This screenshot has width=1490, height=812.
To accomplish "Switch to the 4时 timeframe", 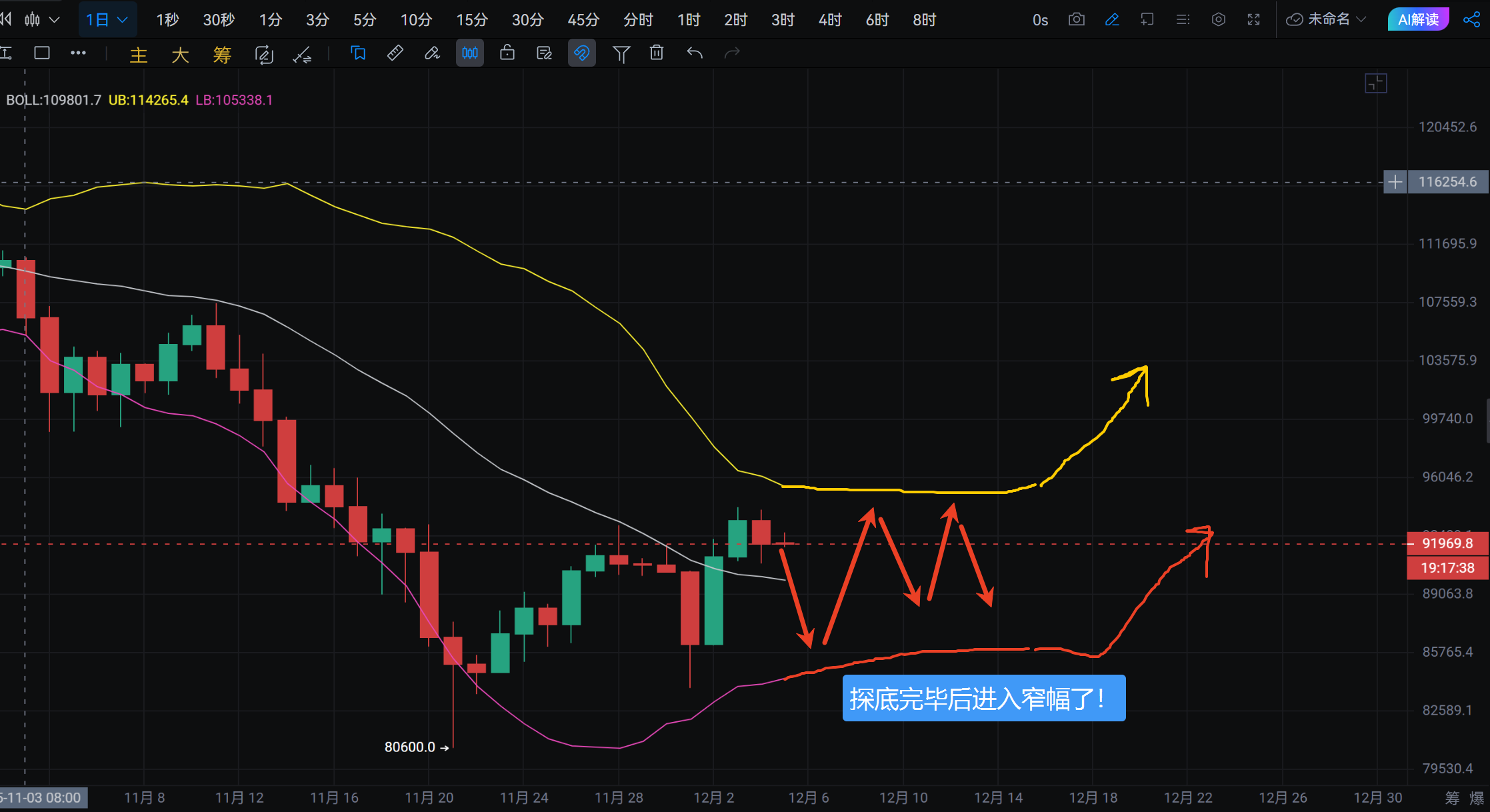I will point(830,20).
